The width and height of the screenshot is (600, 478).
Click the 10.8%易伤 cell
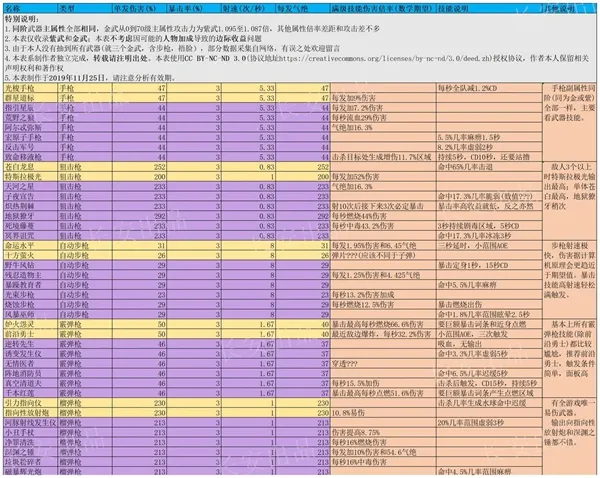(x=383, y=413)
